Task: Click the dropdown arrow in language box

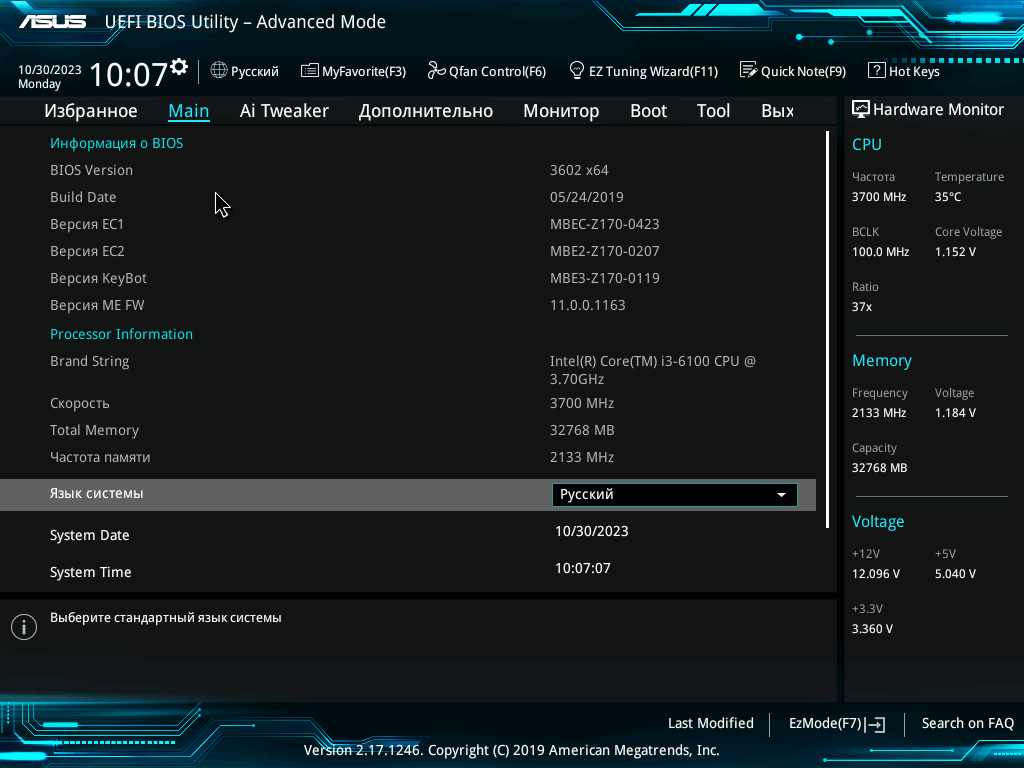Action: point(781,495)
